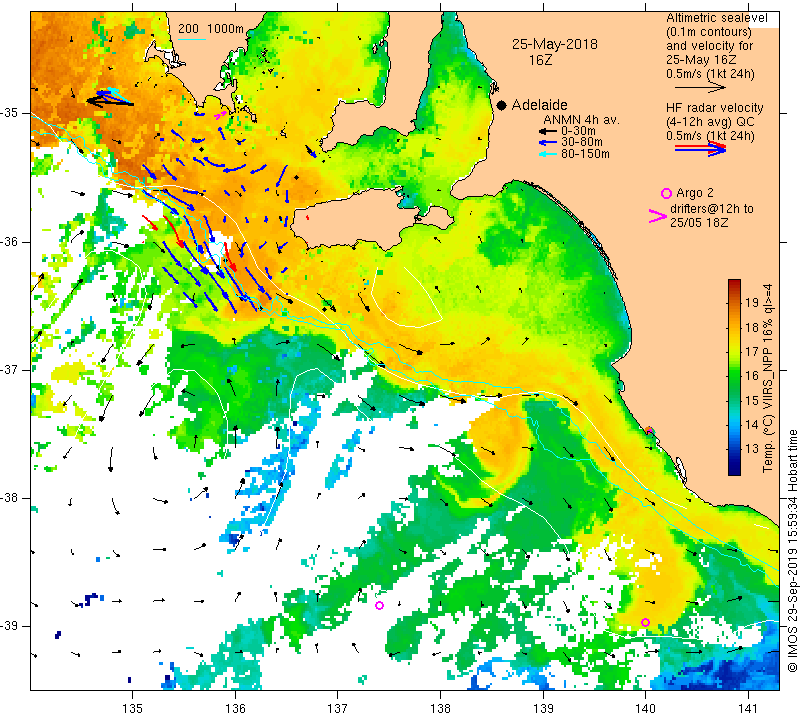Click the black Adelaide city marker dot
This screenshot has height=720, width=800.
coord(502,105)
